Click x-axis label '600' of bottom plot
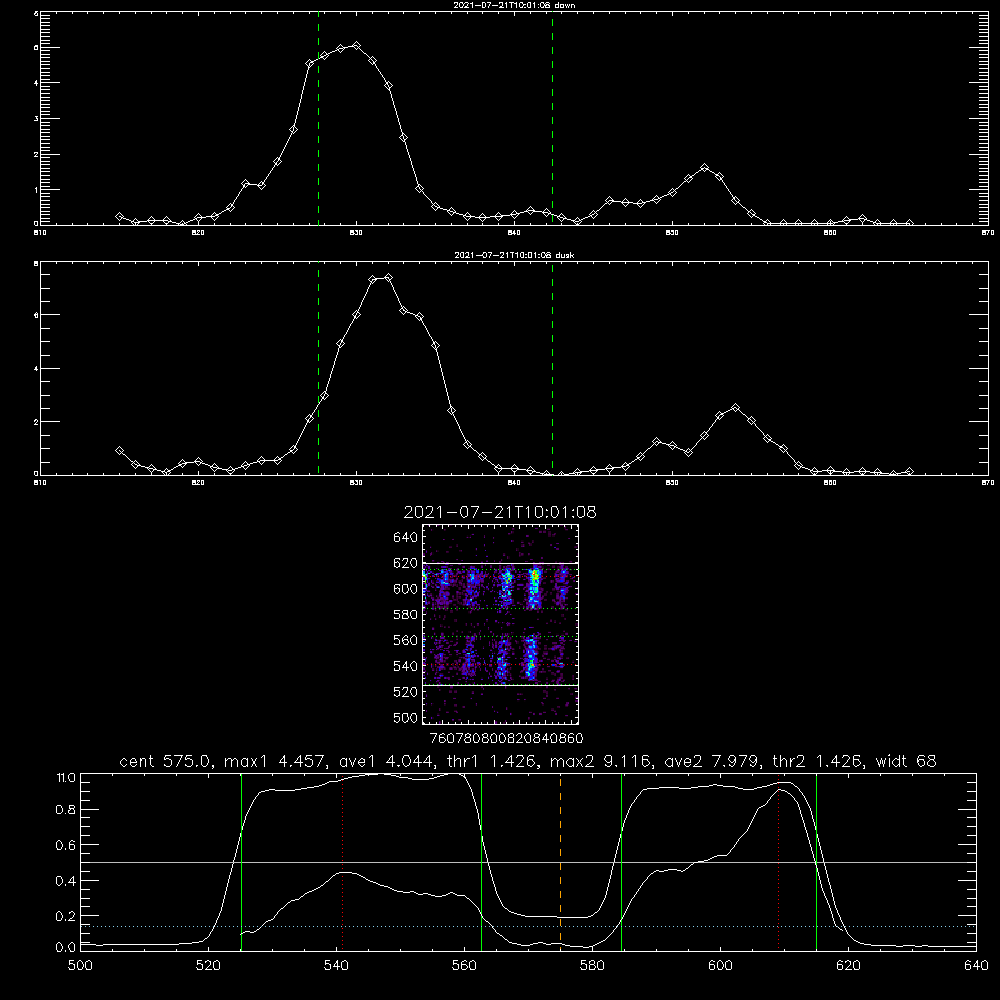Image resolution: width=1000 pixels, height=1000 pixels. [x=720, y=965]
